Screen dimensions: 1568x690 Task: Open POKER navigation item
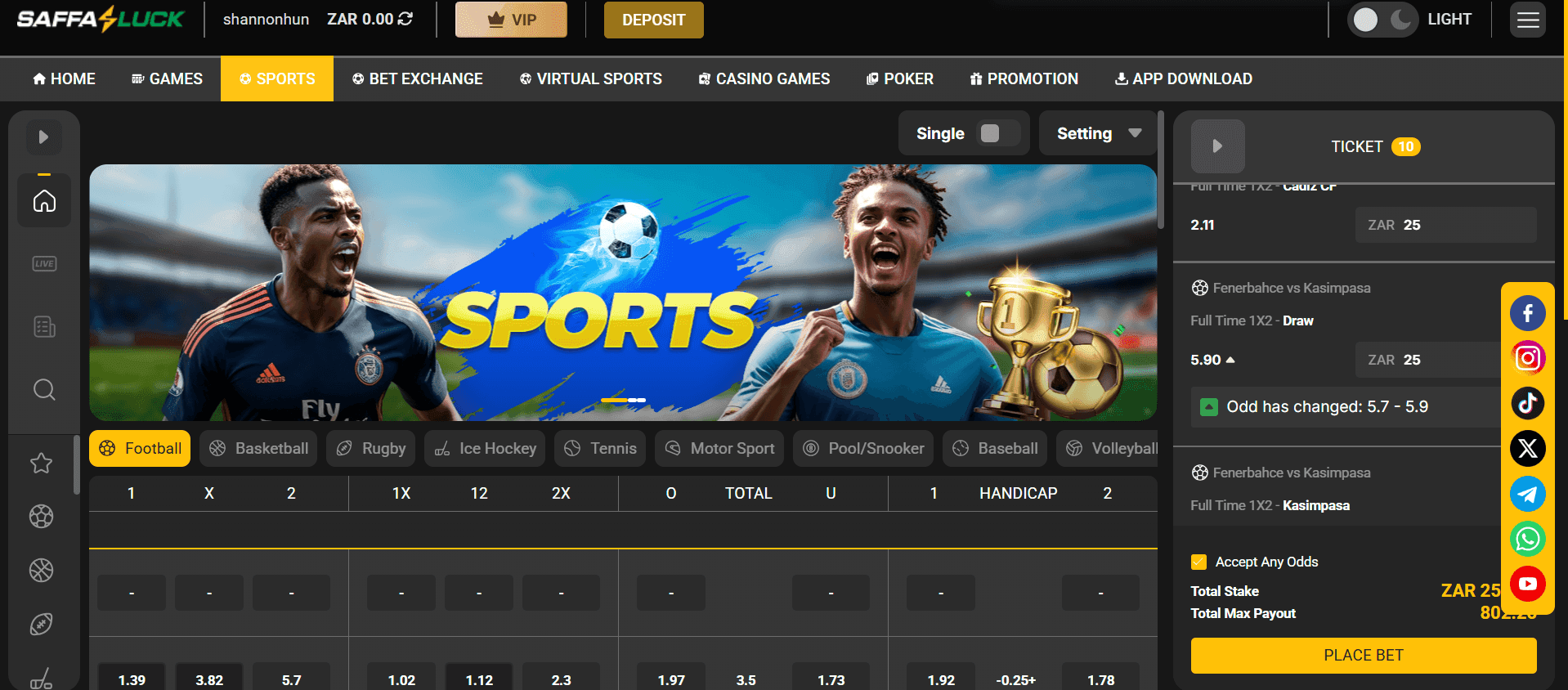coord(900,78)
